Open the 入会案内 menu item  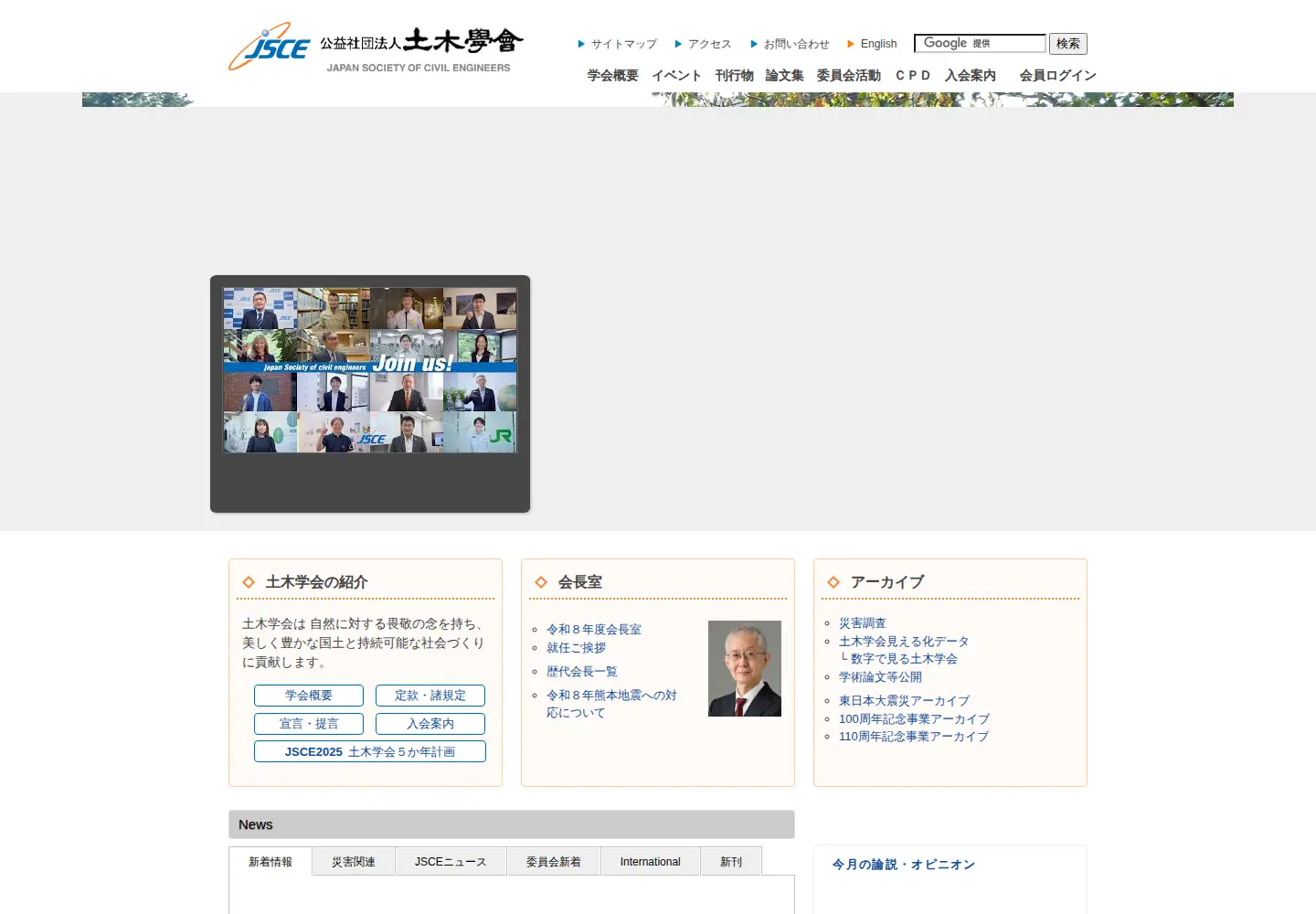click(970, 76)
